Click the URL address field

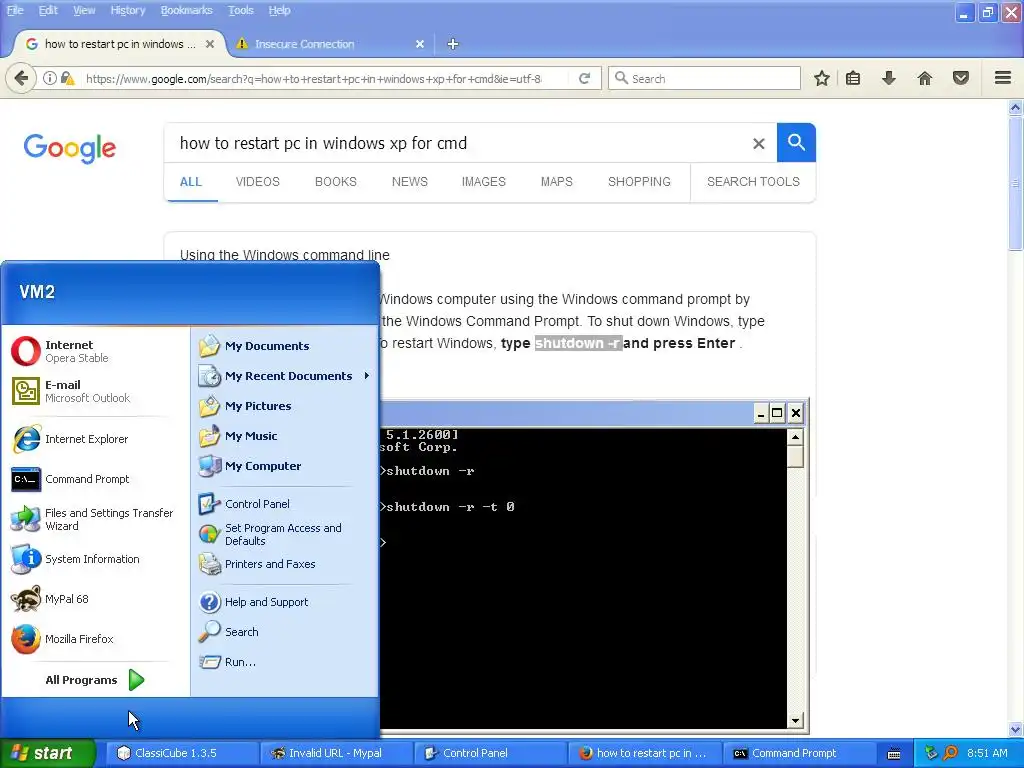313,78
